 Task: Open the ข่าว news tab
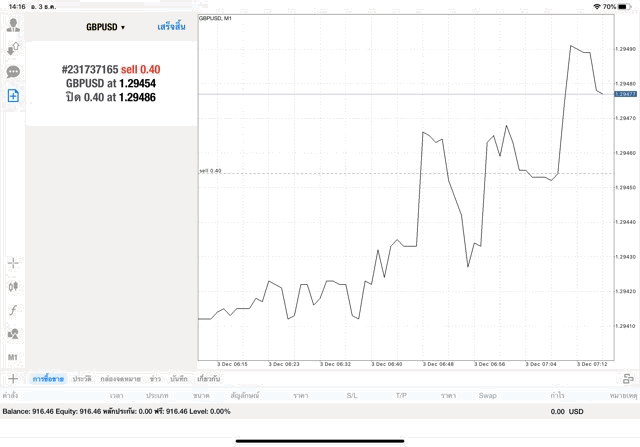click(155, 379)
